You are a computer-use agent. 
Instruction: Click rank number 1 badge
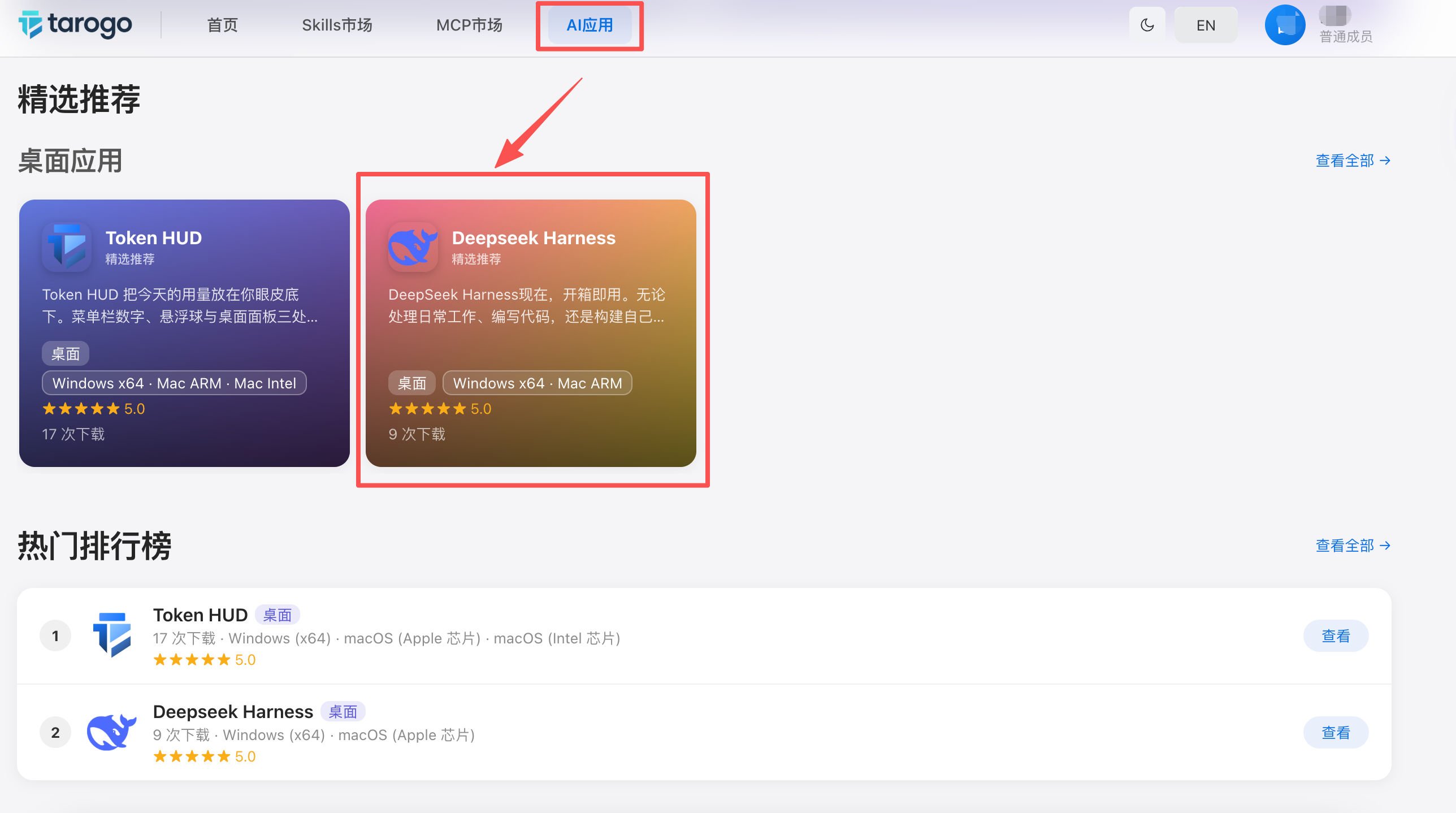pyautogui.click(x=55, y=635)
